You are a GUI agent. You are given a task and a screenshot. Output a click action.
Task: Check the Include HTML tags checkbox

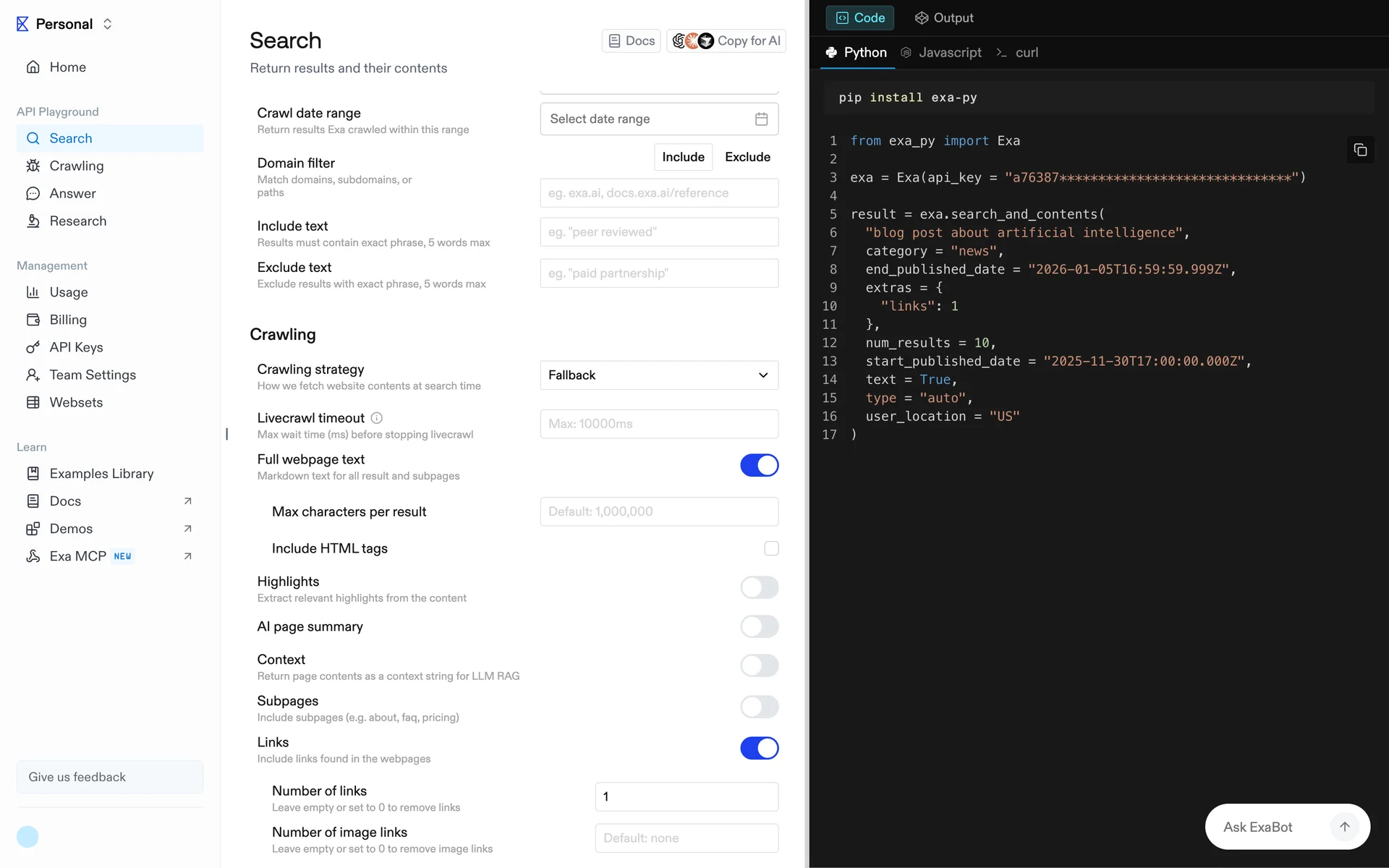click(x=771, y=548)
